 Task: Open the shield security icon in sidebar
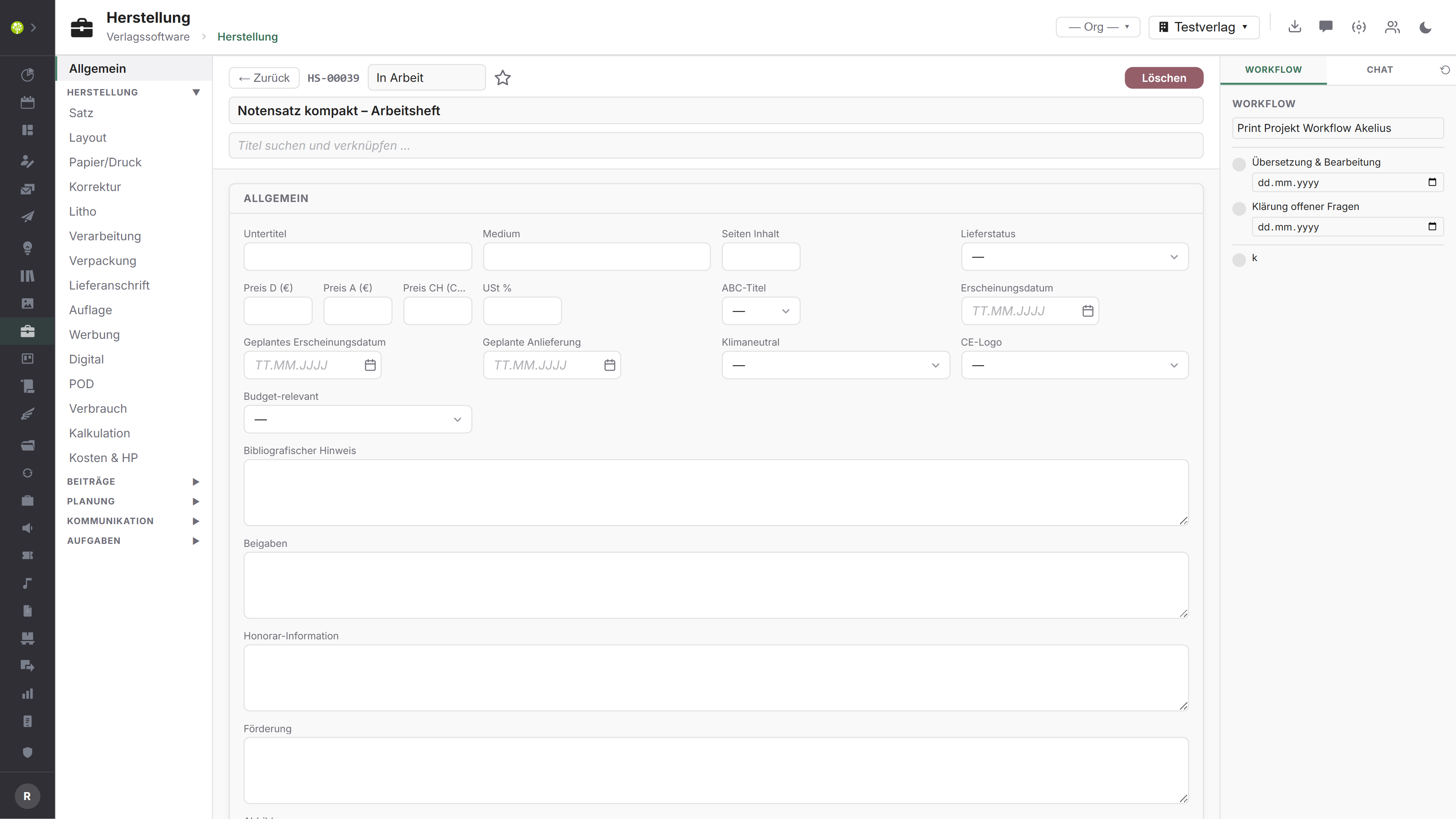click(27, 752)
